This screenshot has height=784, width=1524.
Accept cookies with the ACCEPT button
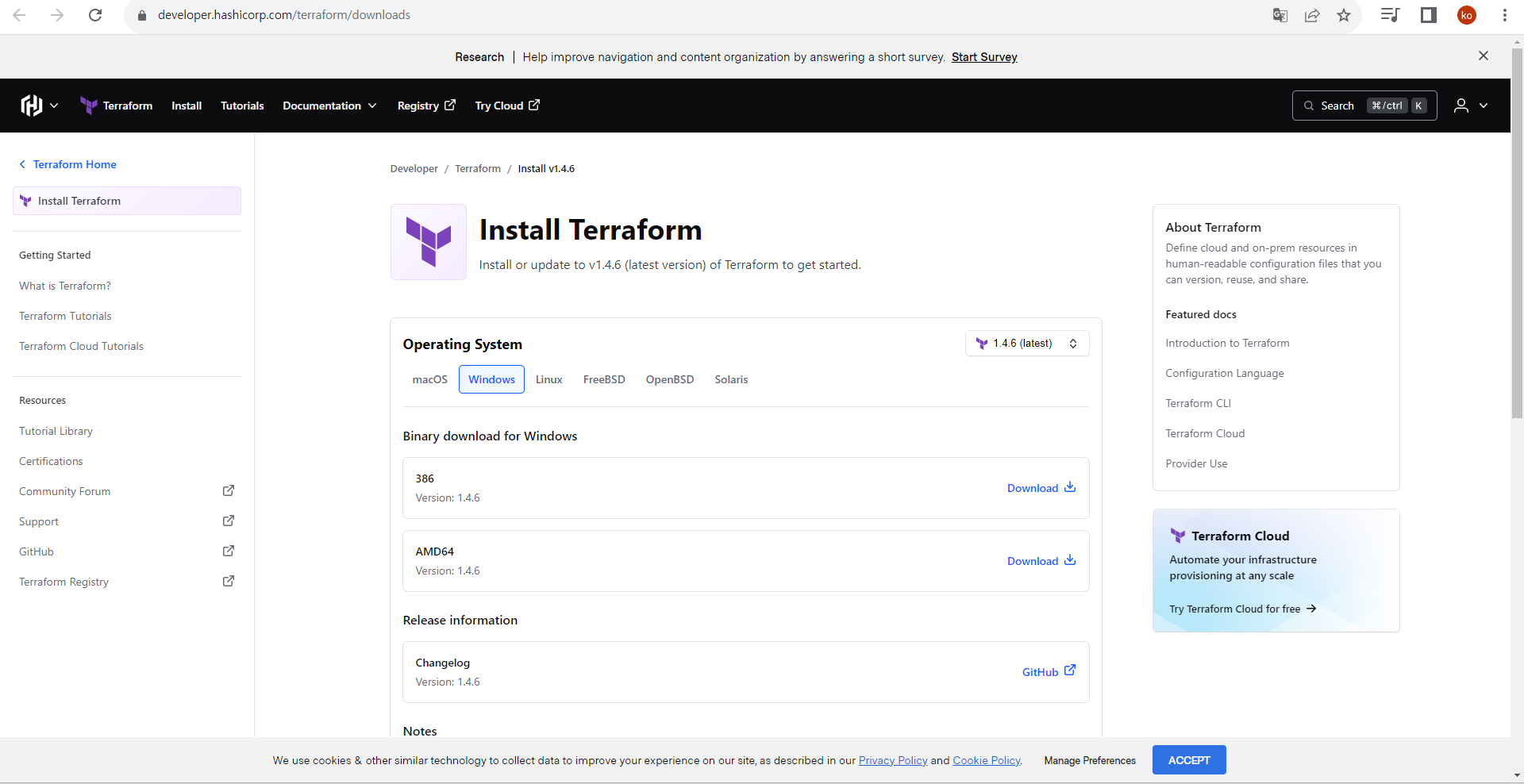coord(1189,760)
